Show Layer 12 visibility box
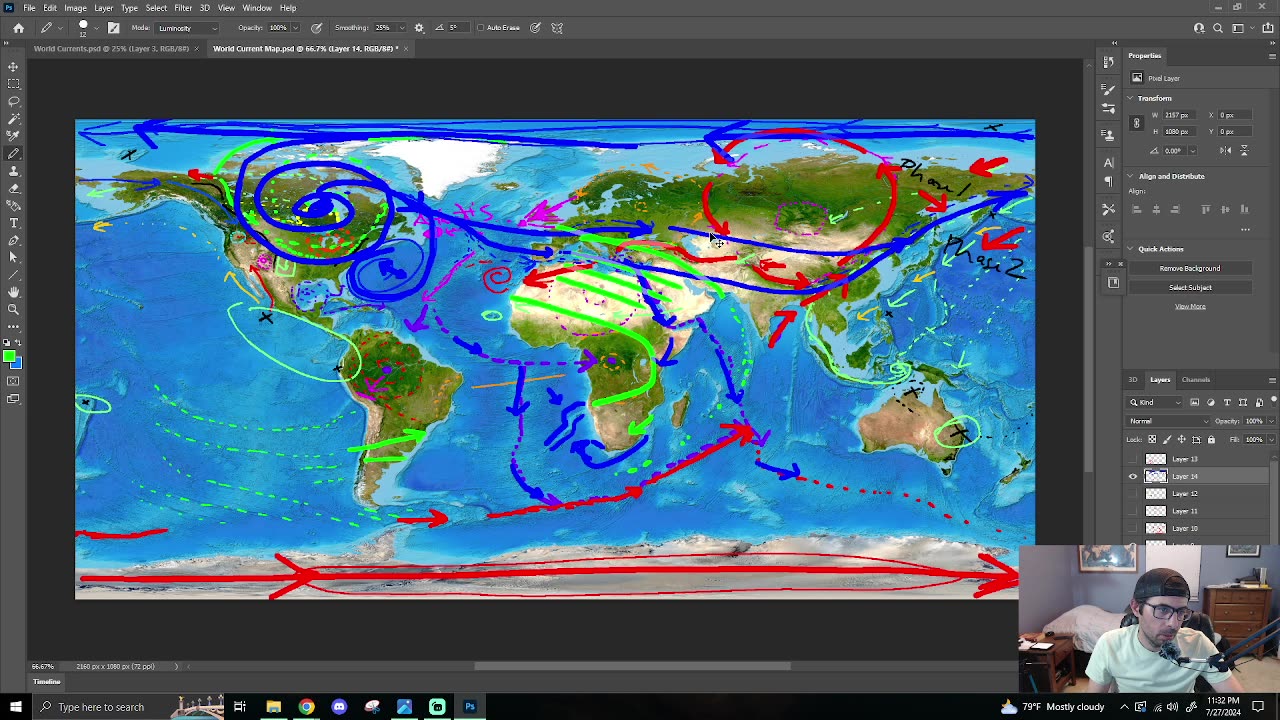 [x=1133, y=494]
